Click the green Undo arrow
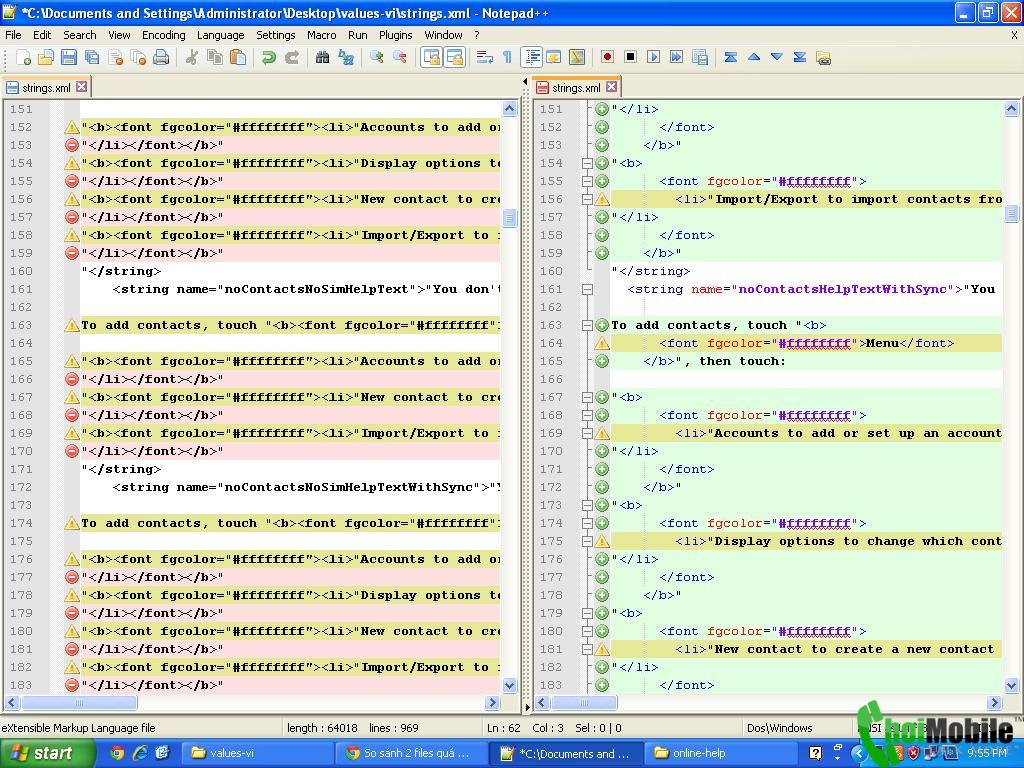This screenshot has height=768, width=1024. point(268,58)
